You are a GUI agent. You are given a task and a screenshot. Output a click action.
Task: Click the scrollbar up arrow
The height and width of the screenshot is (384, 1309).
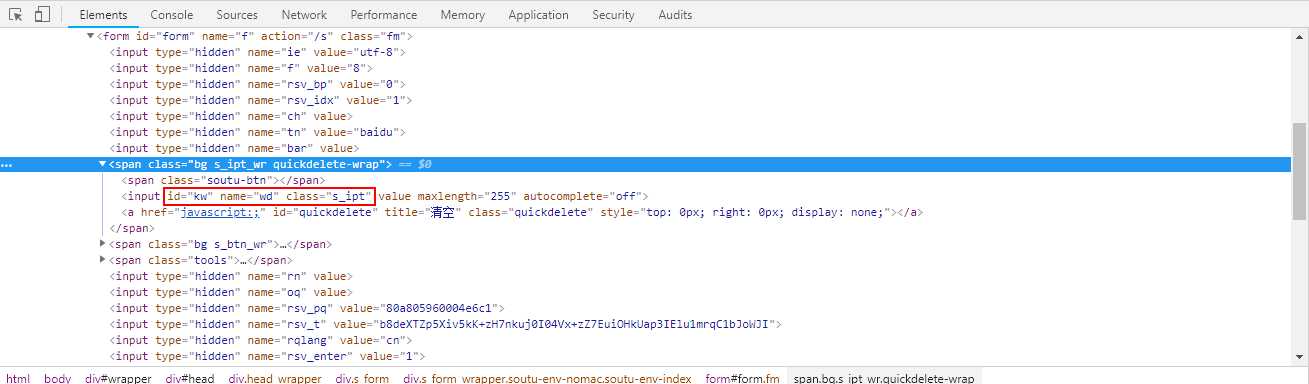click(1300, 36)
